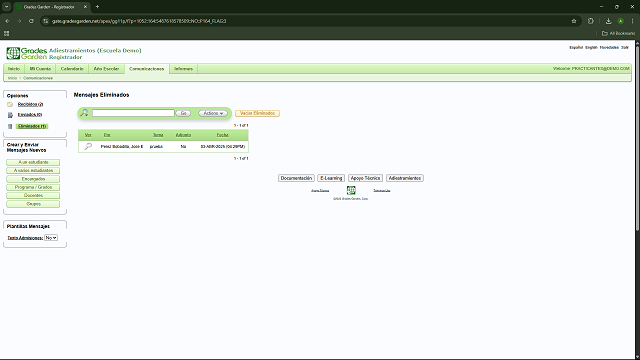This screenshot has height=360, width=640.
Task: Open the Chrome three-dot menu
Action: click(x=632, y=21)
